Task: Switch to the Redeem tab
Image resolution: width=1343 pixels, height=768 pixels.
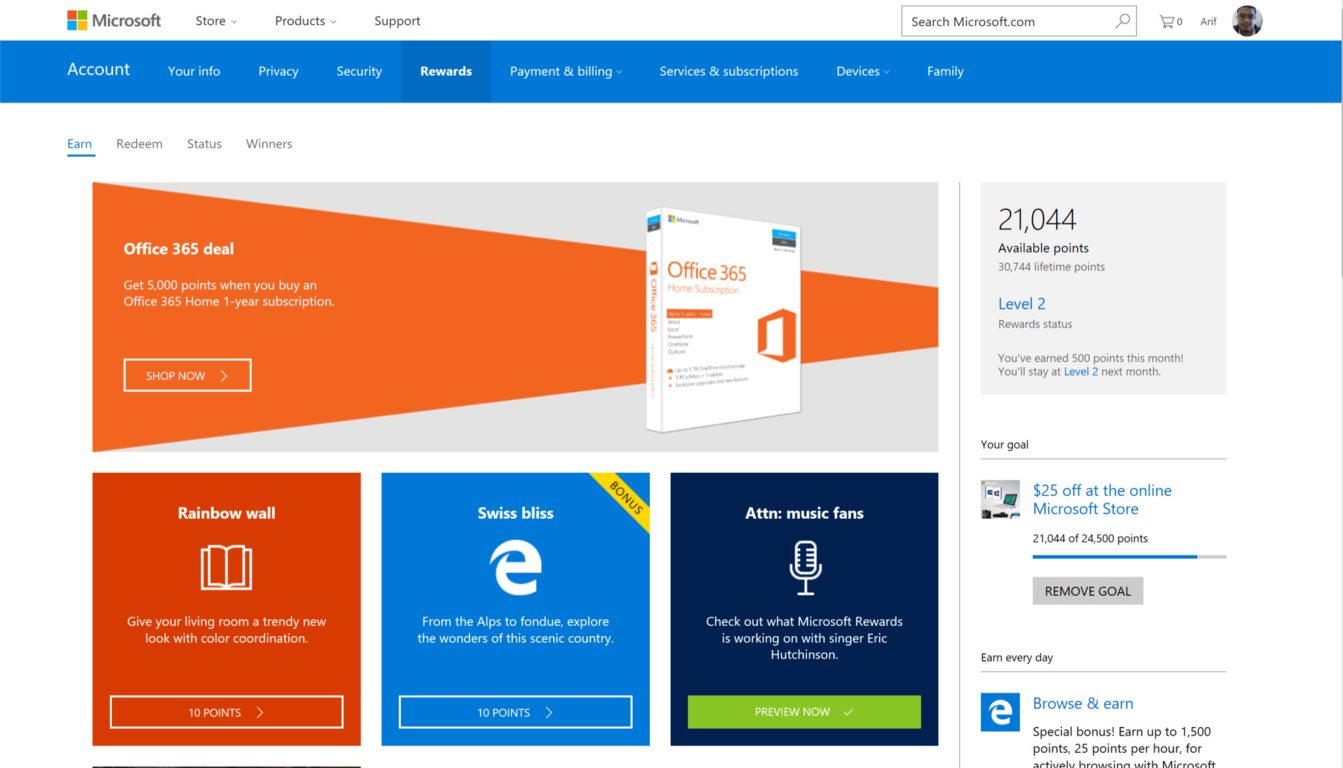Action: [x=139, y=144]
